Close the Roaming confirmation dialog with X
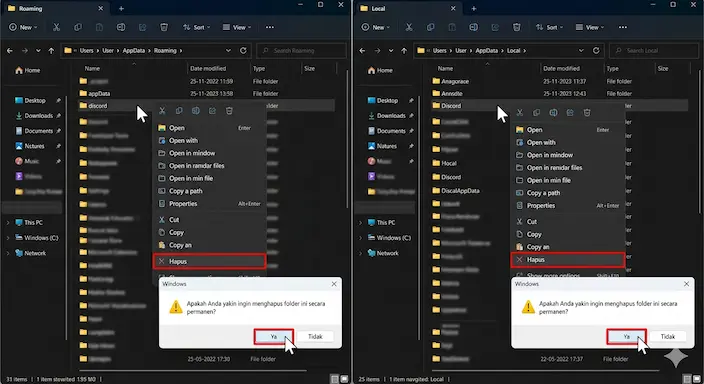Image resolution: width=704 pixels, height=384 pixels. (334, 284)
